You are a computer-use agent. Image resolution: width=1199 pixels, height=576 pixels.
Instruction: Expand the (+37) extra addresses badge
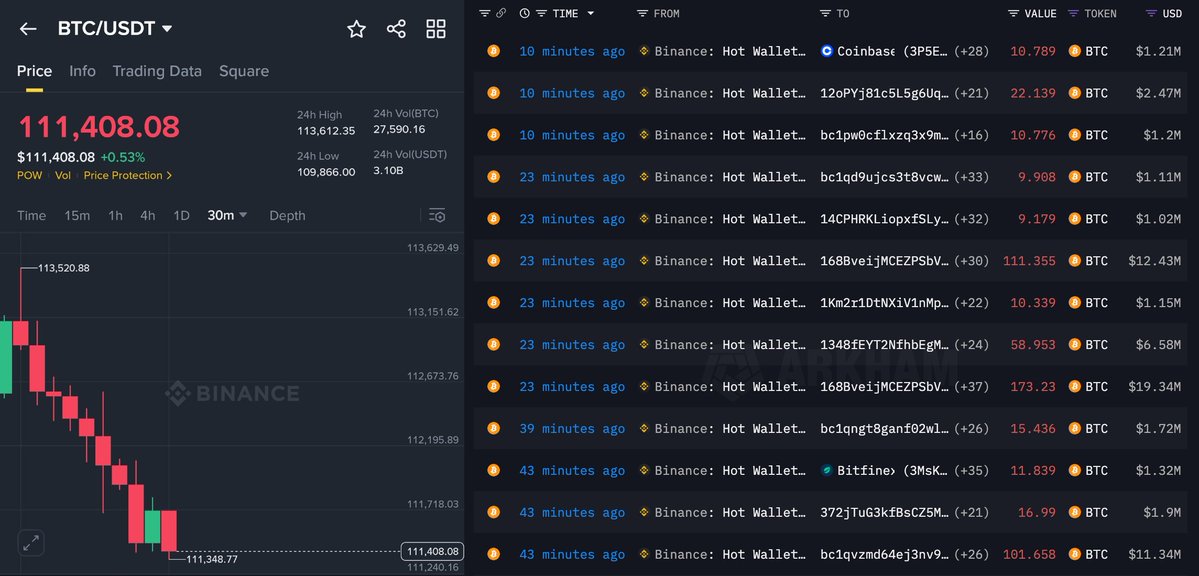coord(973,386)
